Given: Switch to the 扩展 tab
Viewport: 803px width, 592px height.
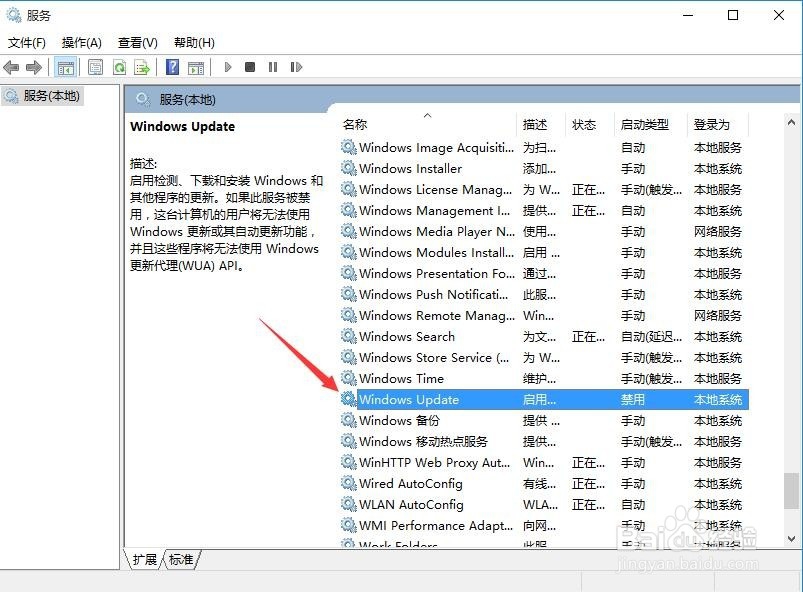Looking at the screenshot, I should point(145,559).
